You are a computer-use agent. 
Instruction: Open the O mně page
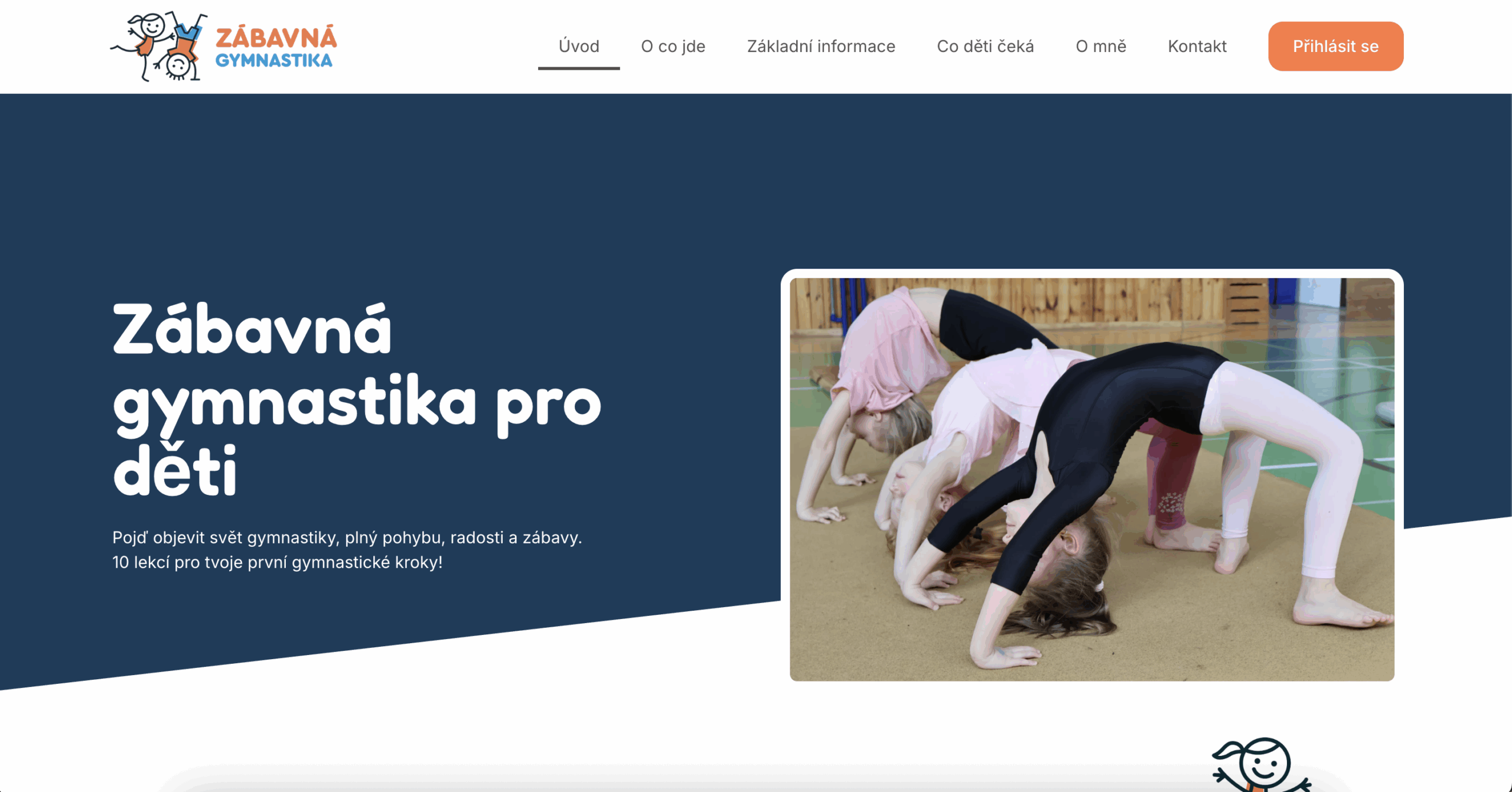pyautogui.click(x=1100, y=46)
